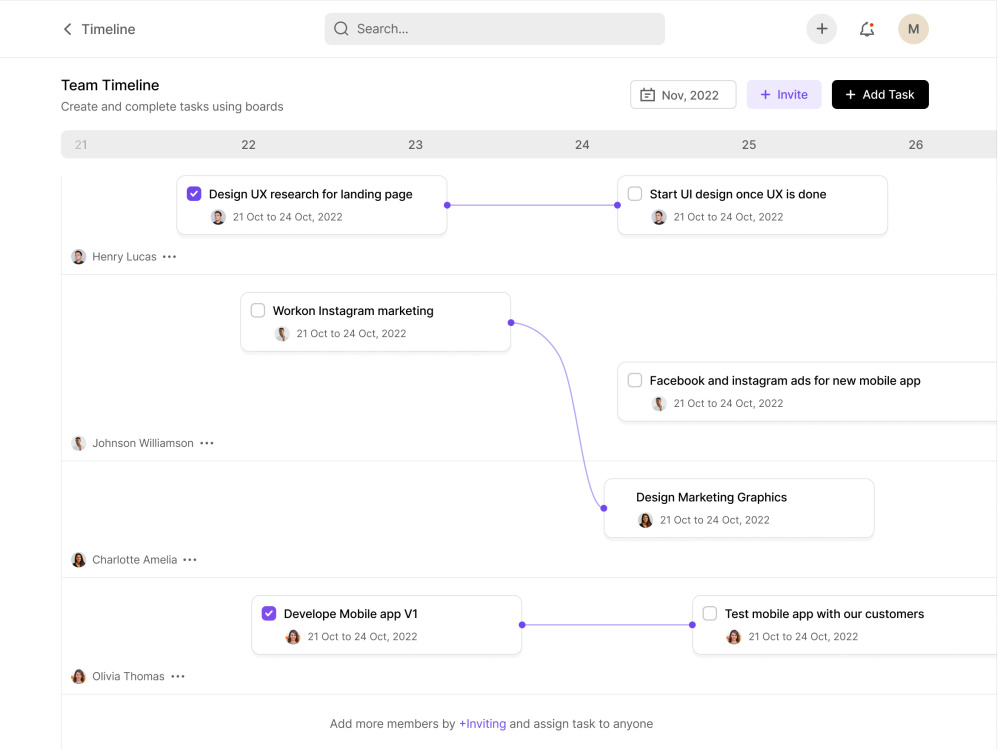Click the Add Task button
Viewport: 1000px width, 750px height.
coord(879,94)
